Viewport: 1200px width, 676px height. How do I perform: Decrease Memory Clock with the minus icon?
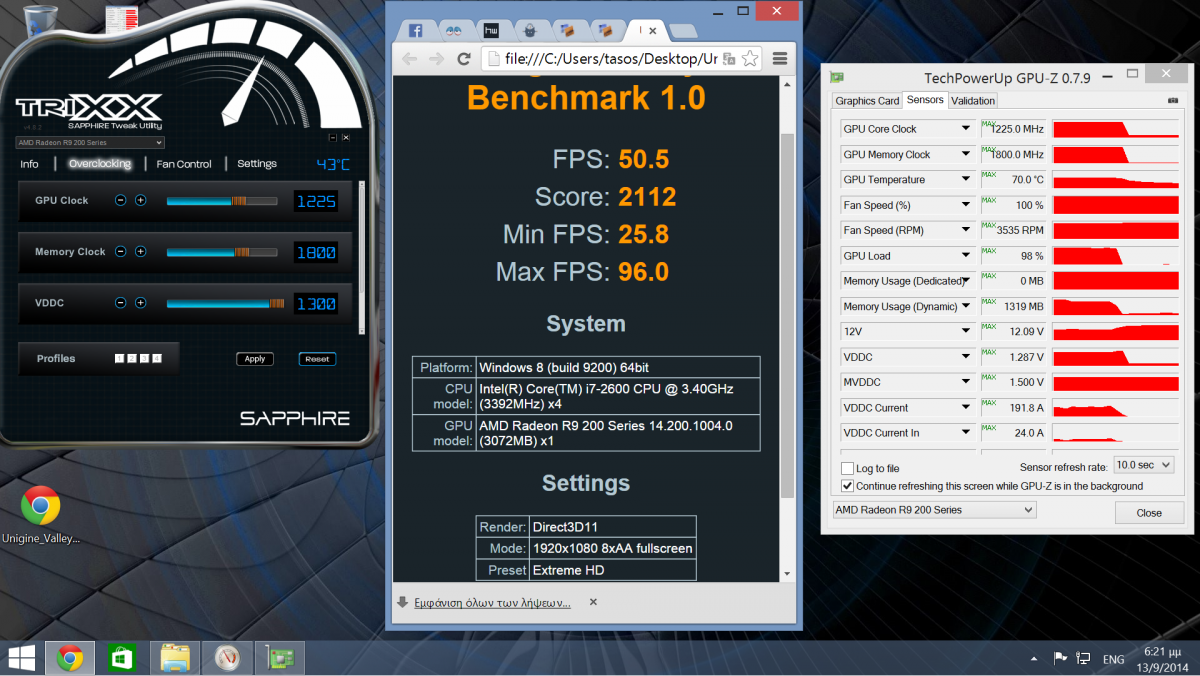[121, 251]
